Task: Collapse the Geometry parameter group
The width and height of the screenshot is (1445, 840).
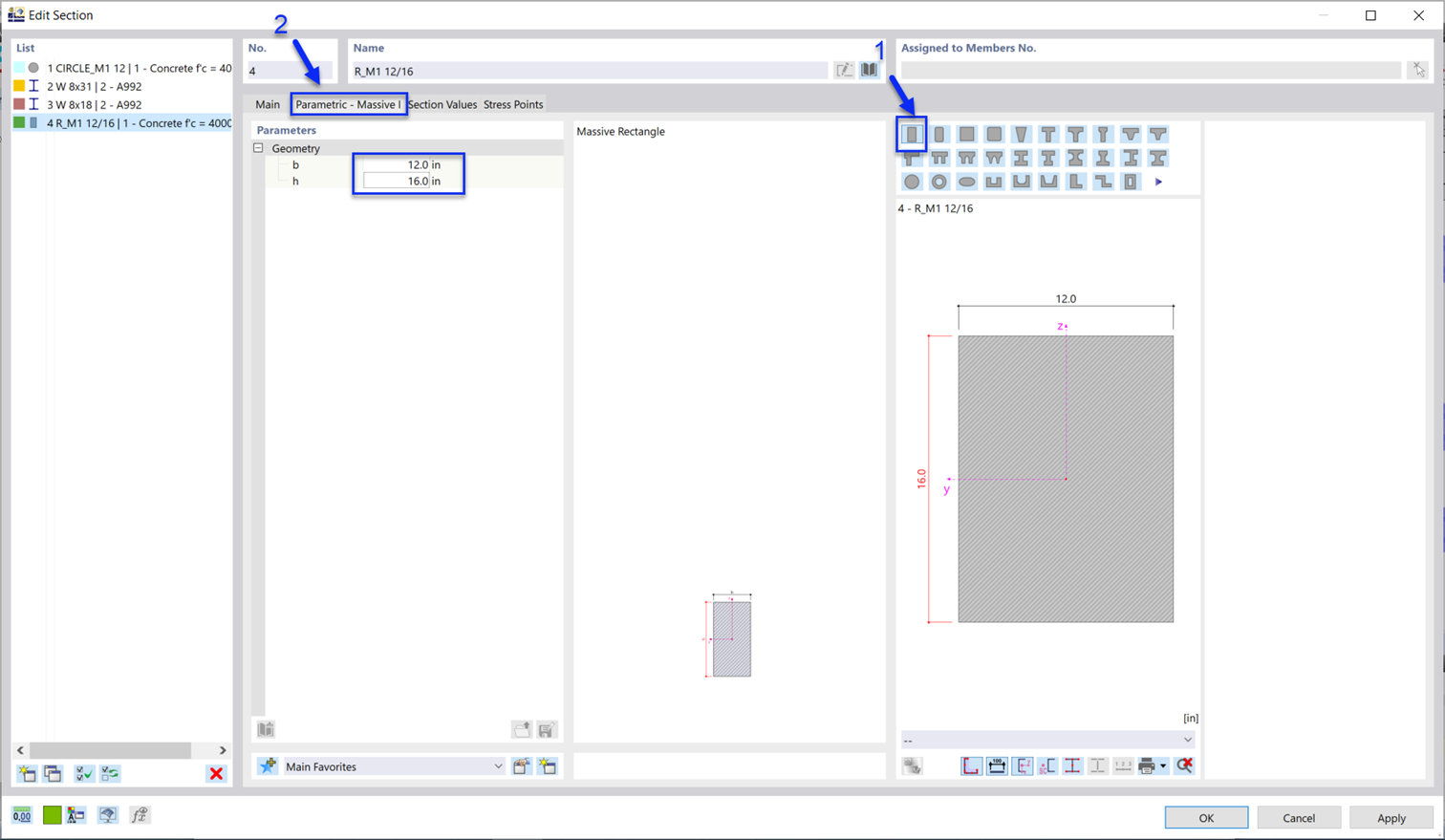Action: (258, 148)
